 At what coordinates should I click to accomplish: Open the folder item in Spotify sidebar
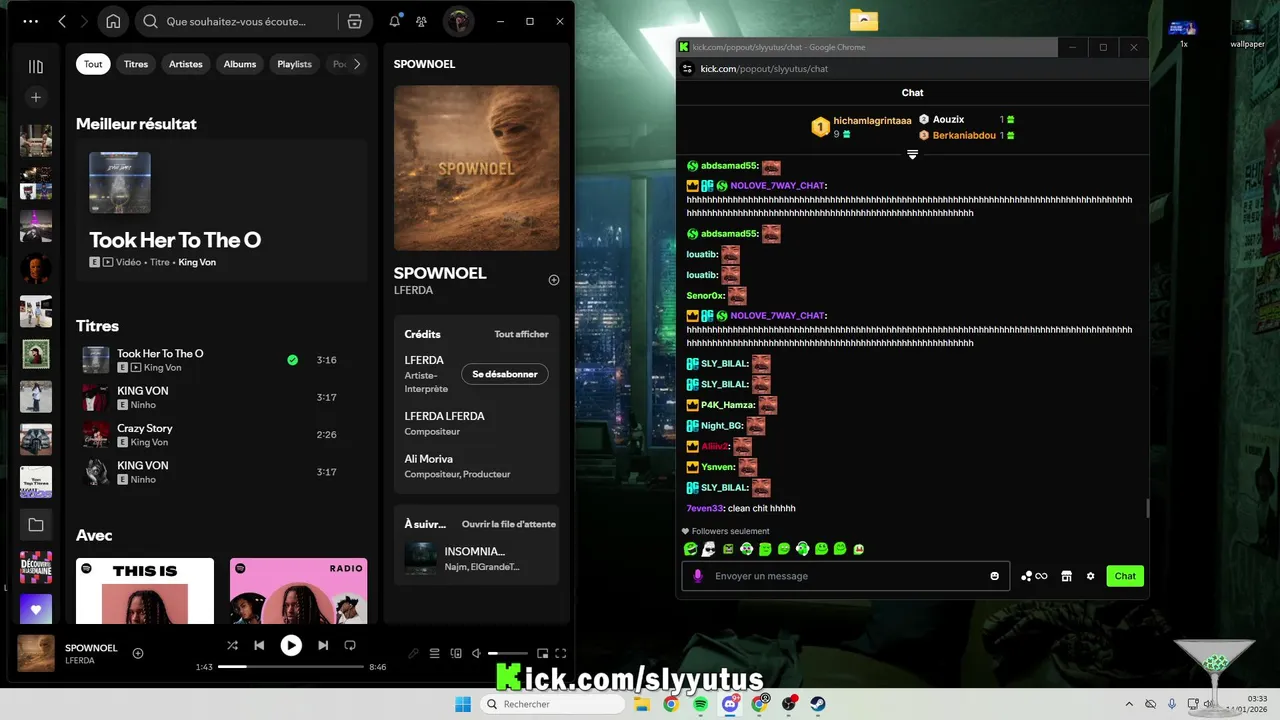[x=36, y=524]
